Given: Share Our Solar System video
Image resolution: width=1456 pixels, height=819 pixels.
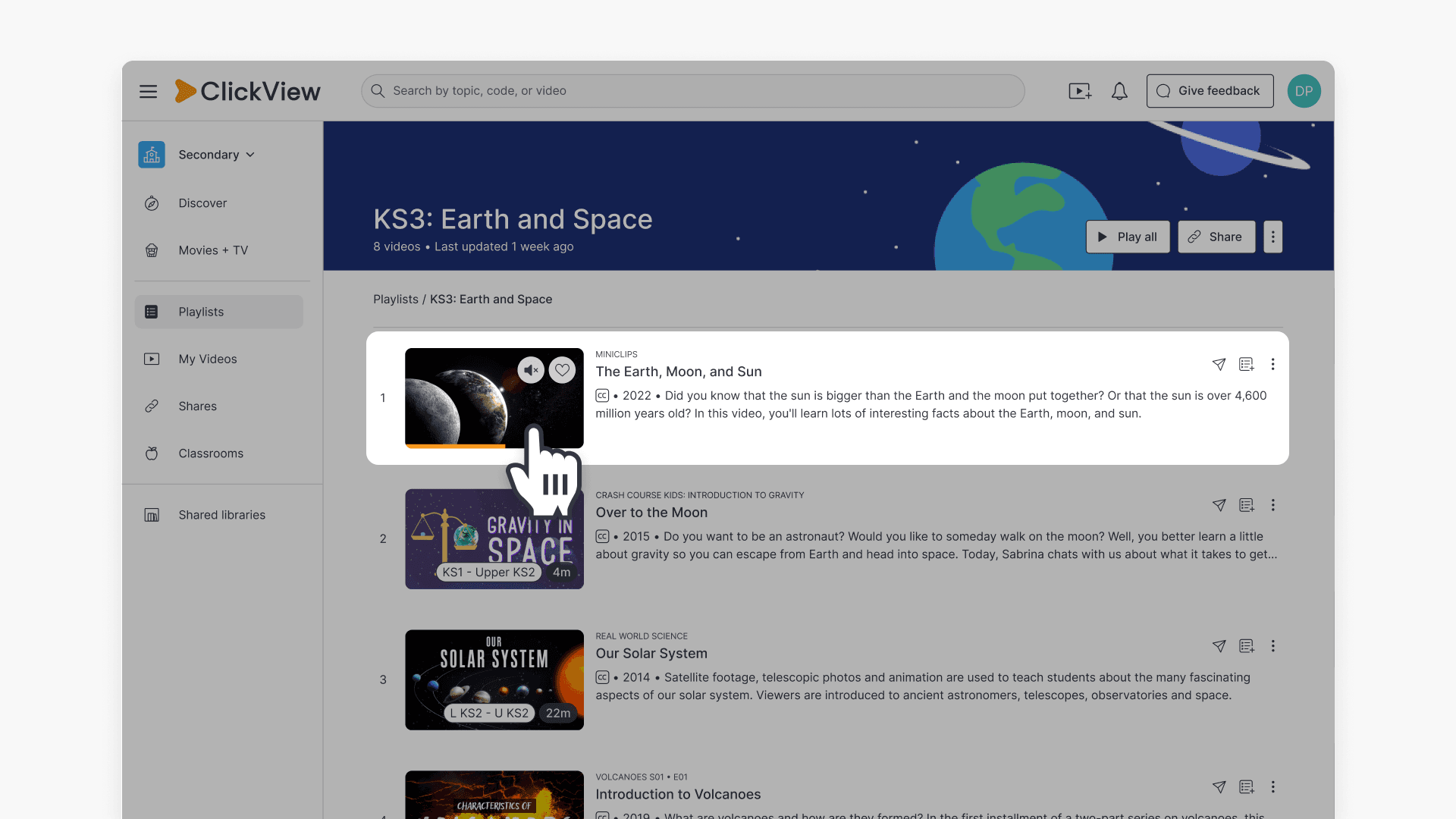Looking at the screenshot, I should point(1219,646).
